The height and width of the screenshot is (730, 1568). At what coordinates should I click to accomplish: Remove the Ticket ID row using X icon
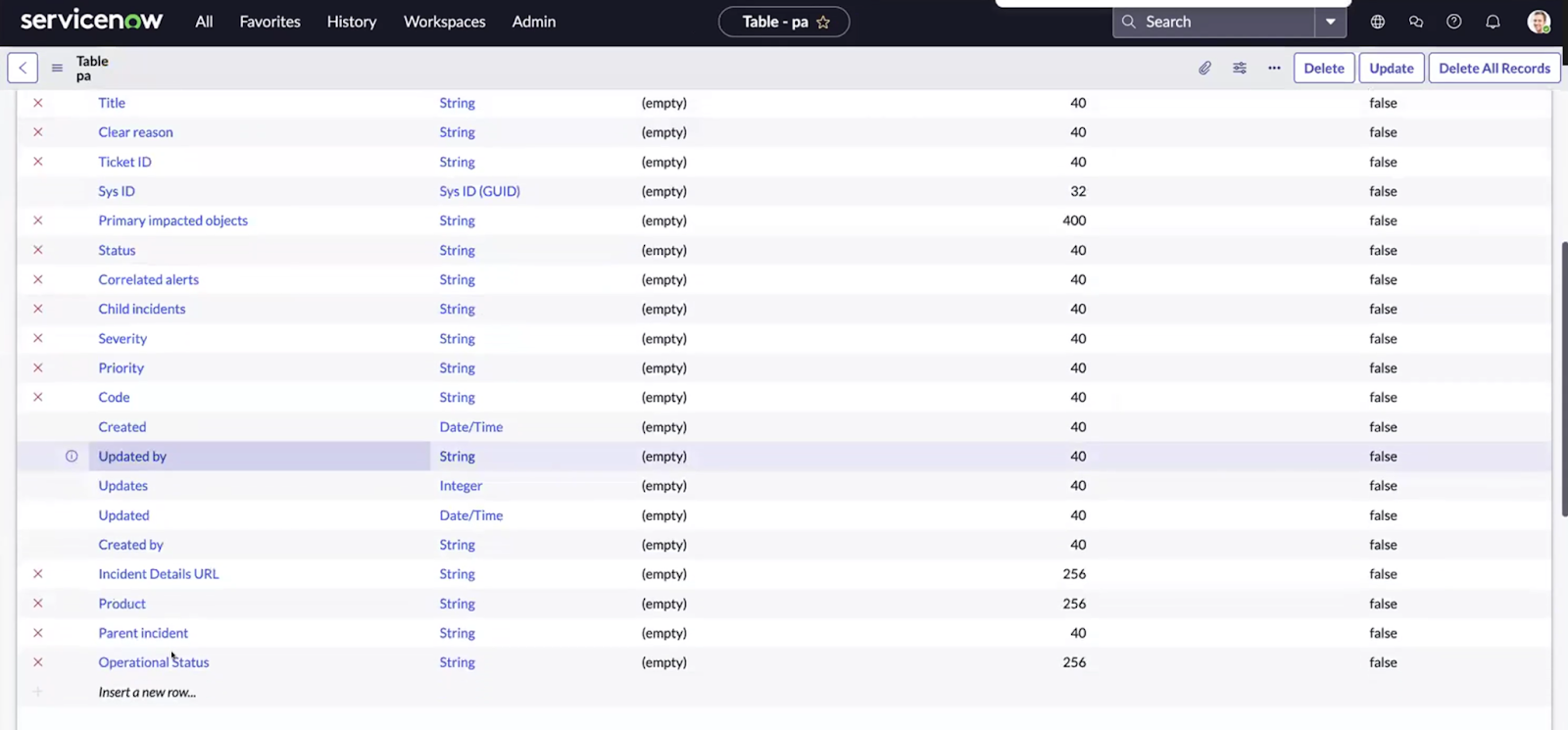38,162
